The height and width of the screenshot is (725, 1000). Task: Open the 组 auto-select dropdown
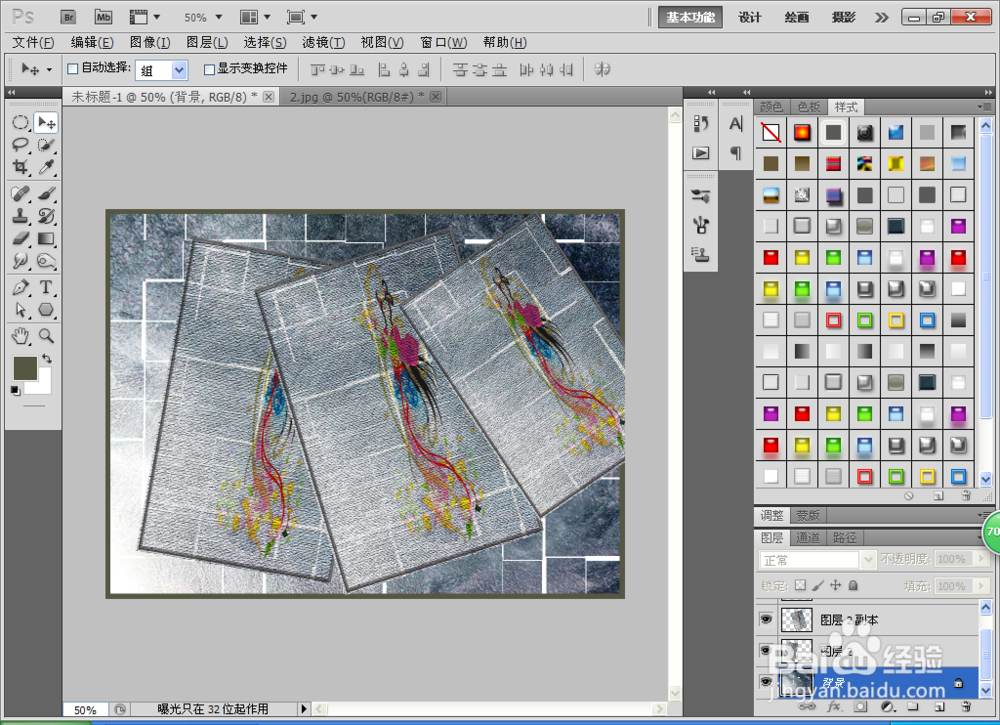pos(161,70)
